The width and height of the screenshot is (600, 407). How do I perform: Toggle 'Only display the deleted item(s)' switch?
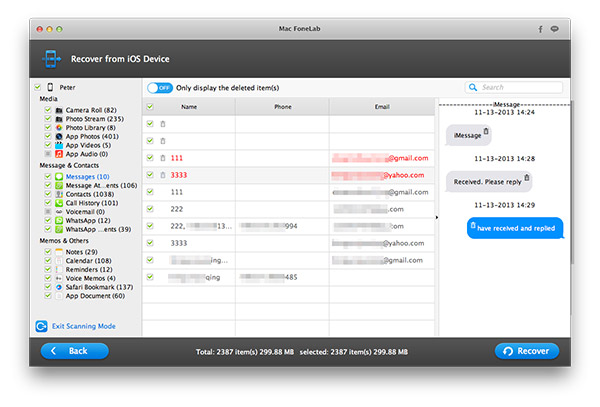tap(159, 88)
